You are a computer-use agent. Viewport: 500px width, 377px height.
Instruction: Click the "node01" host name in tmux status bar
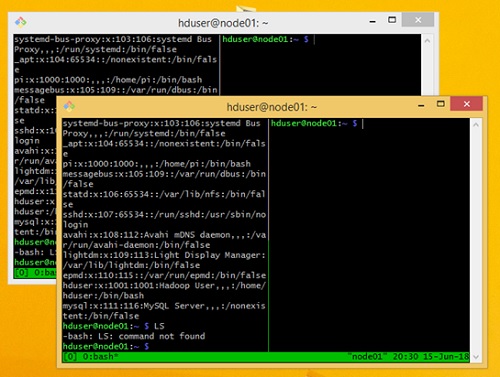click(367, 357)
